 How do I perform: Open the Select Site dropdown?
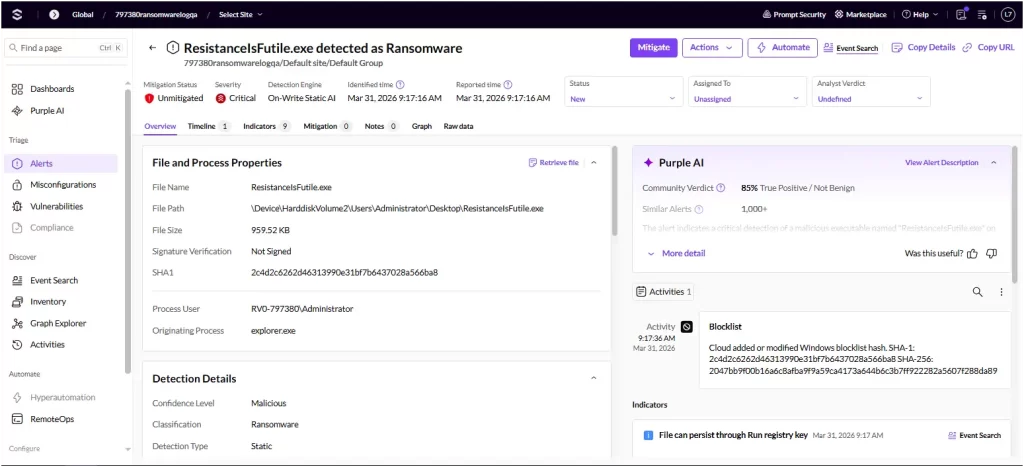(241, 14)
